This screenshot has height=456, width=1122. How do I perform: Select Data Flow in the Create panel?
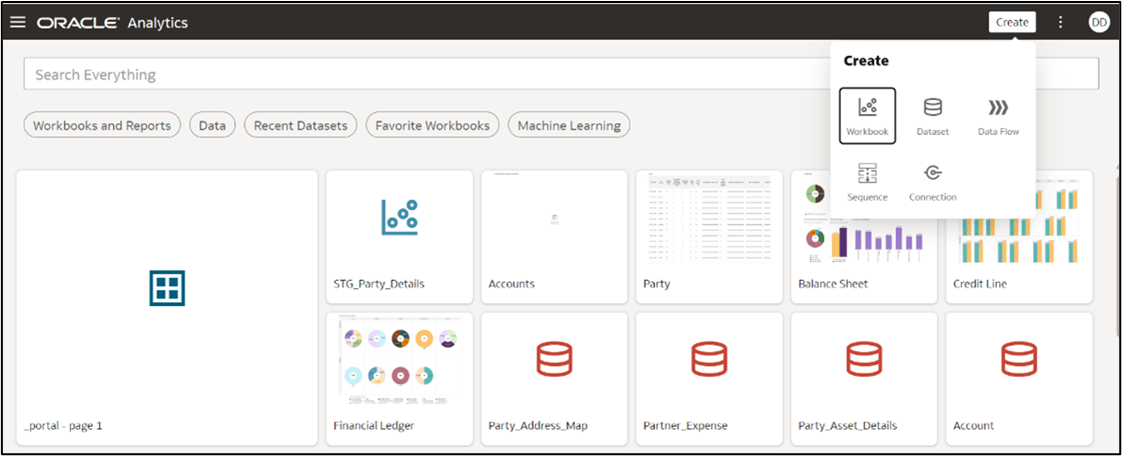click(x=998, y=116)
